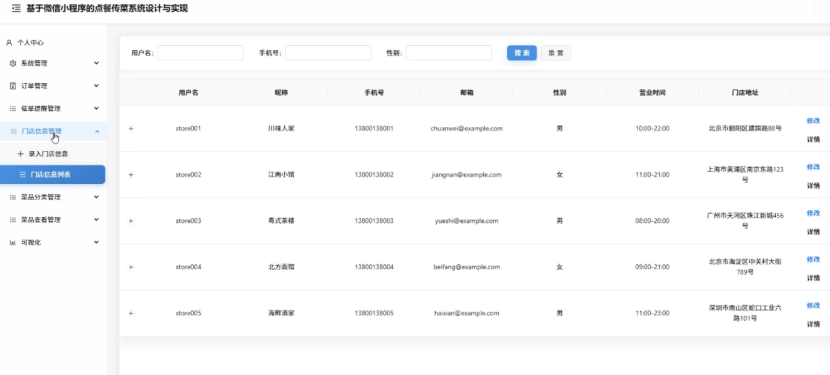Select the email yueshi@example.com

(x=467, y=221)
